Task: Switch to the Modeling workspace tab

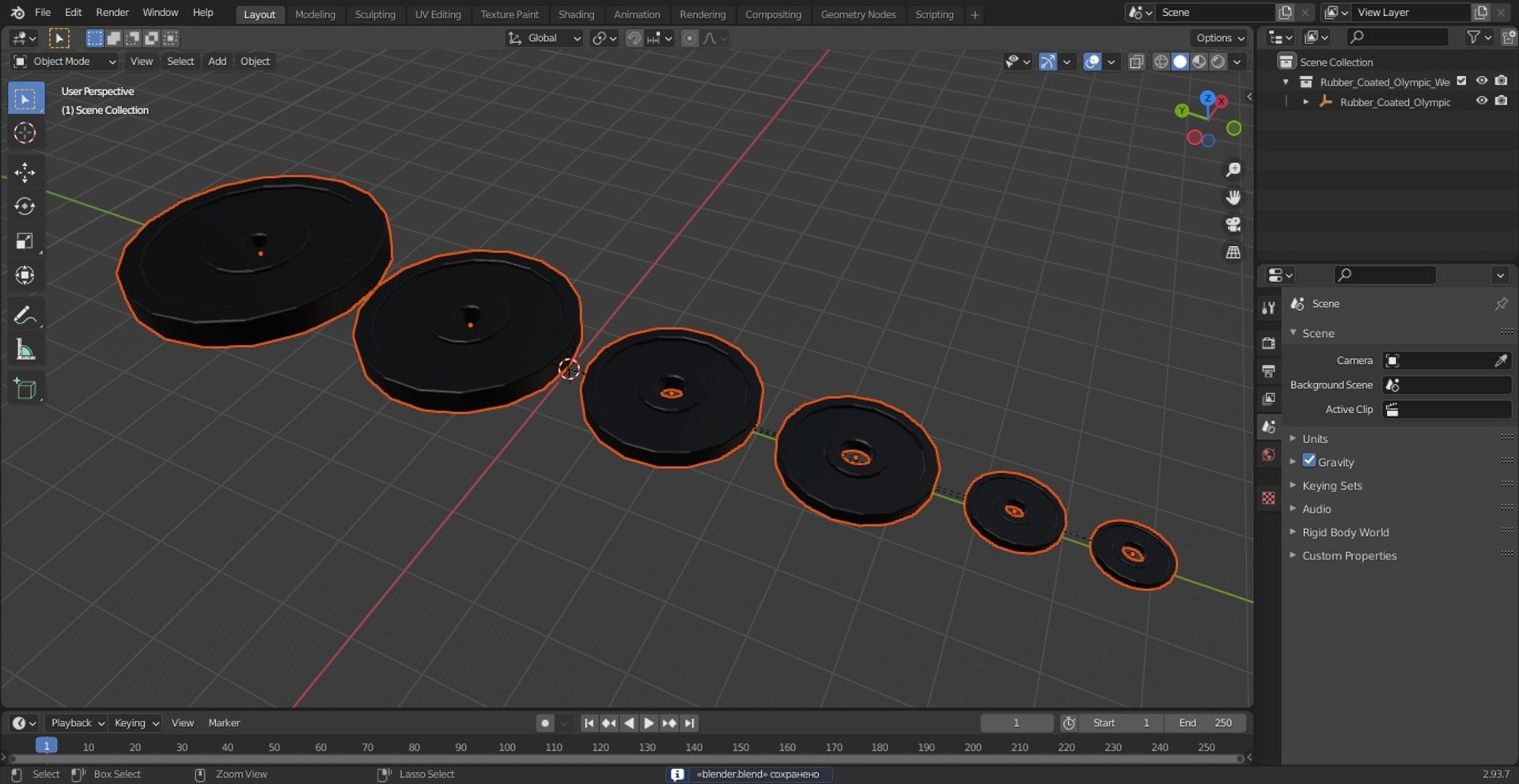Action: (315, 14)
